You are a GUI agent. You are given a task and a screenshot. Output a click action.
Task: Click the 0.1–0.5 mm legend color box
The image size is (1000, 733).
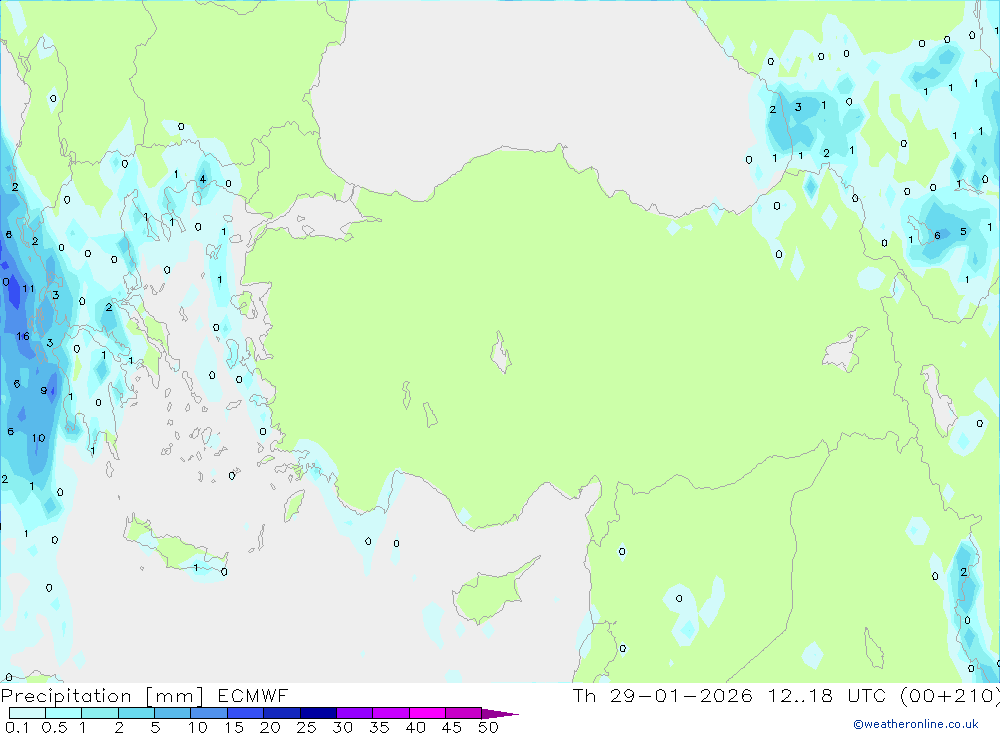pyautogui.click(x=27, y=713)
